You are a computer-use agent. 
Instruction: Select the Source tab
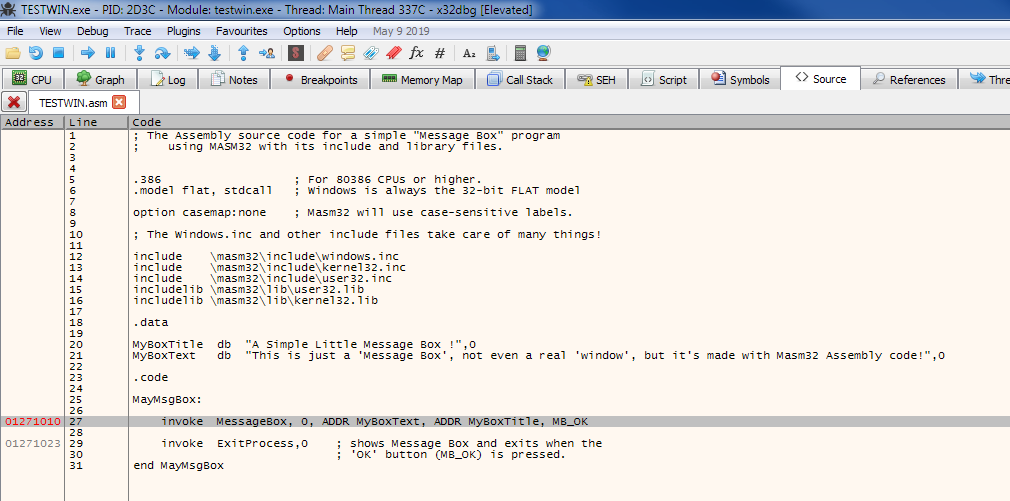(x=820, y=79)
